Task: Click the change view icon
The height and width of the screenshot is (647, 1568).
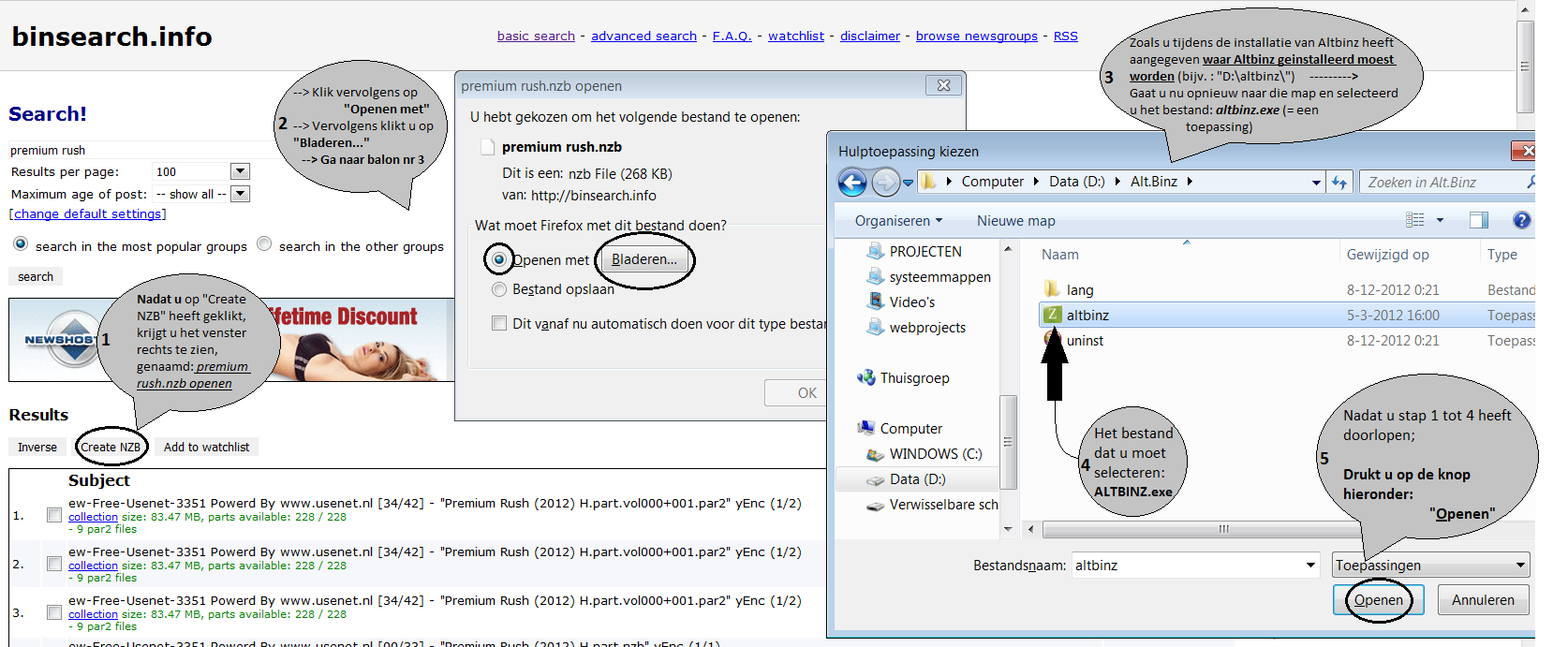Action: (1415, 220)
